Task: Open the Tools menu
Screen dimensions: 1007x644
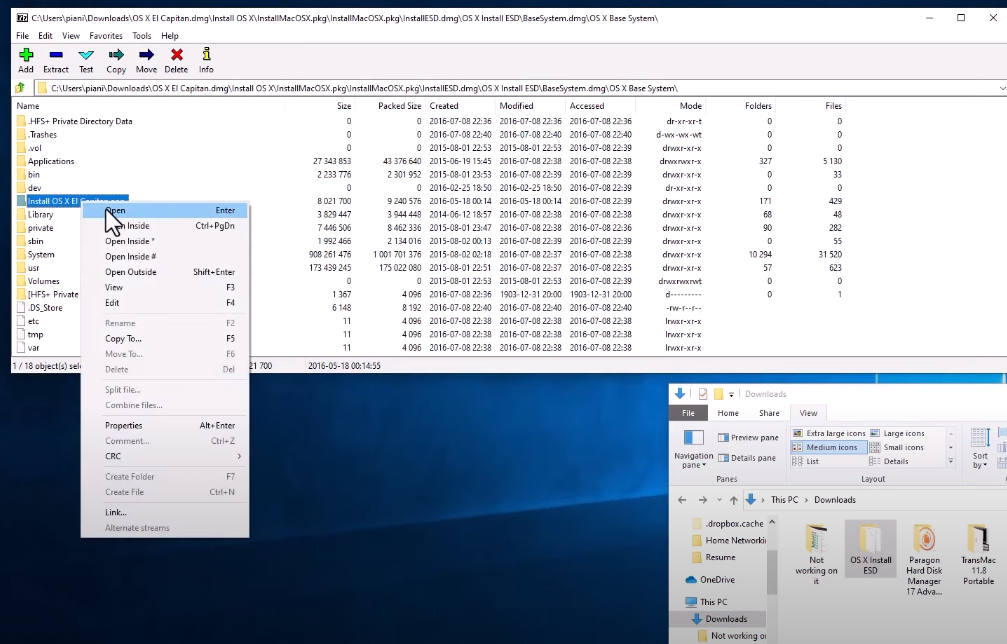Action: pyautogui.click(x=142, y=36)
